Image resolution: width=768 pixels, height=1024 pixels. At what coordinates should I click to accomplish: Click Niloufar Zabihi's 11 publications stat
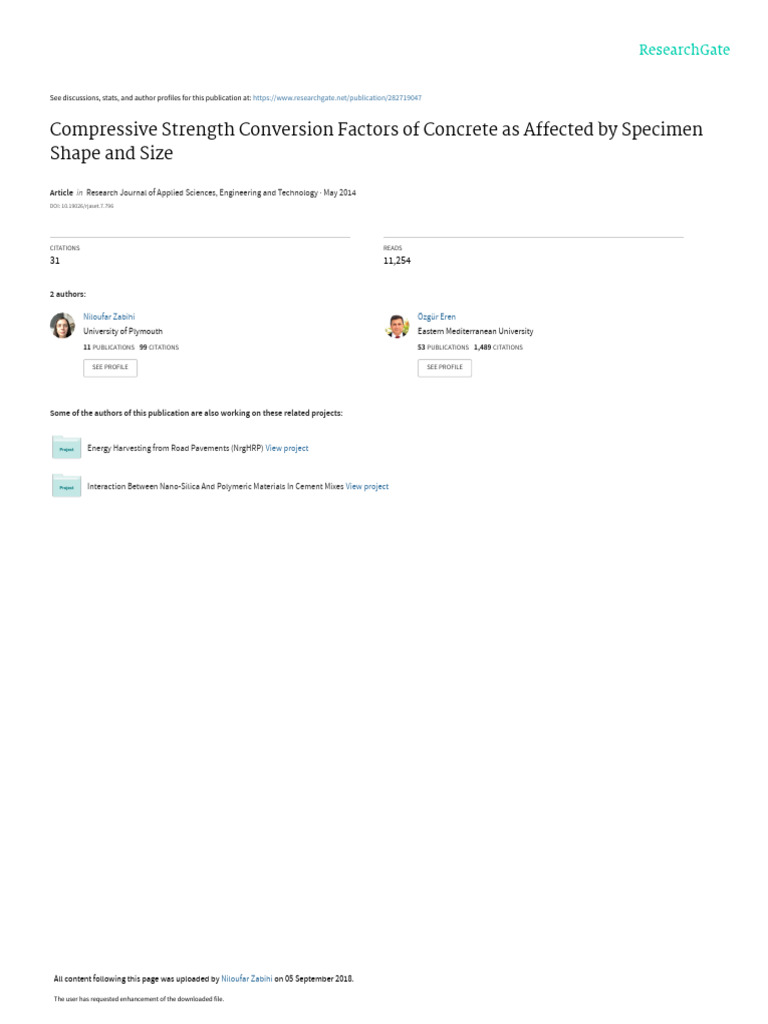[108, 347]
